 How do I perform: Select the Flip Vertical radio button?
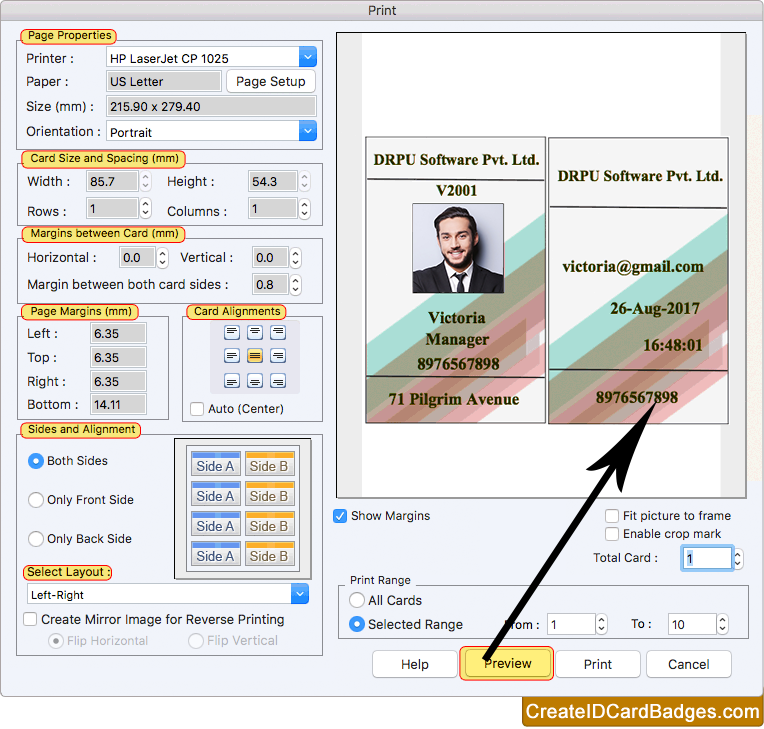click(x=196, y=641)
